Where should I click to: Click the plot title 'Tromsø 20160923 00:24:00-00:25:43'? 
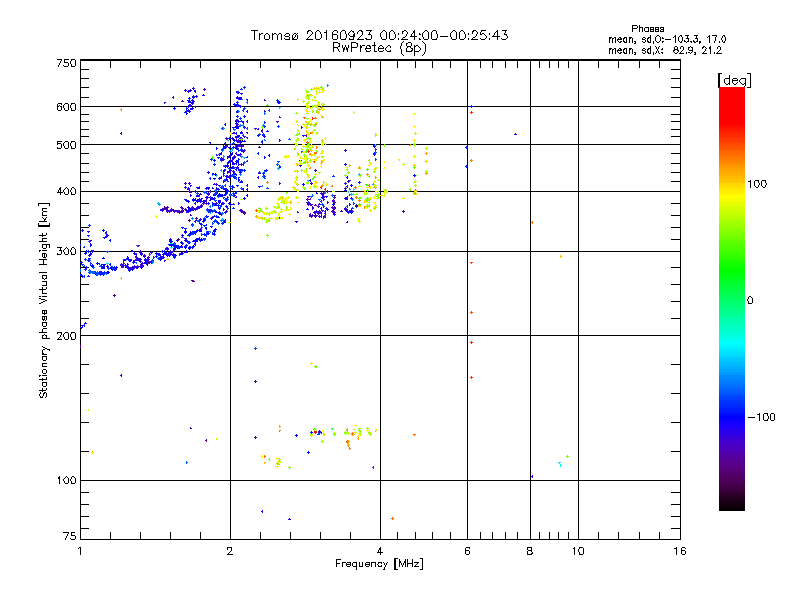pyautogui.click(x=379, y=35)
